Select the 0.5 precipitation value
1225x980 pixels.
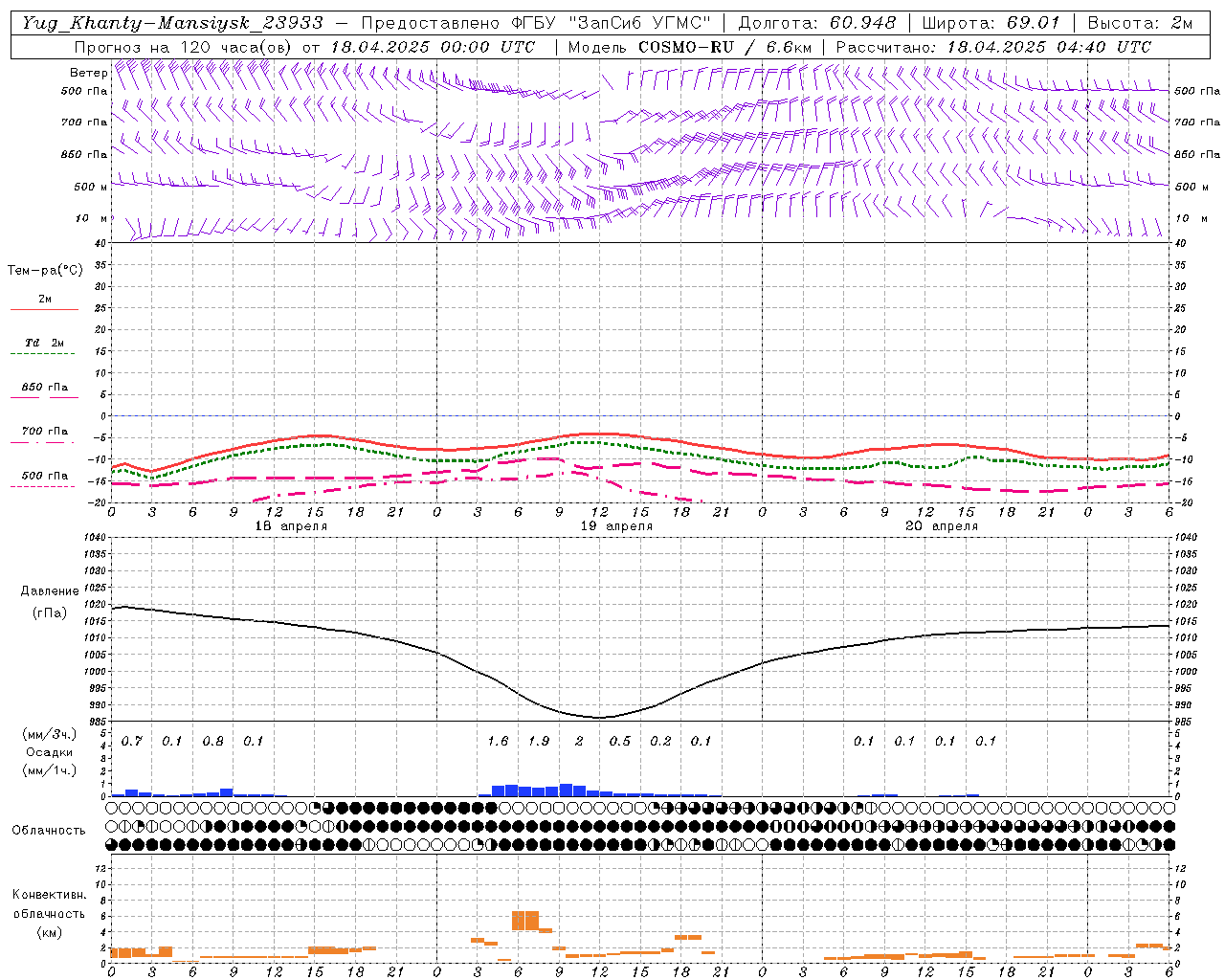click(x=620, y=742)
